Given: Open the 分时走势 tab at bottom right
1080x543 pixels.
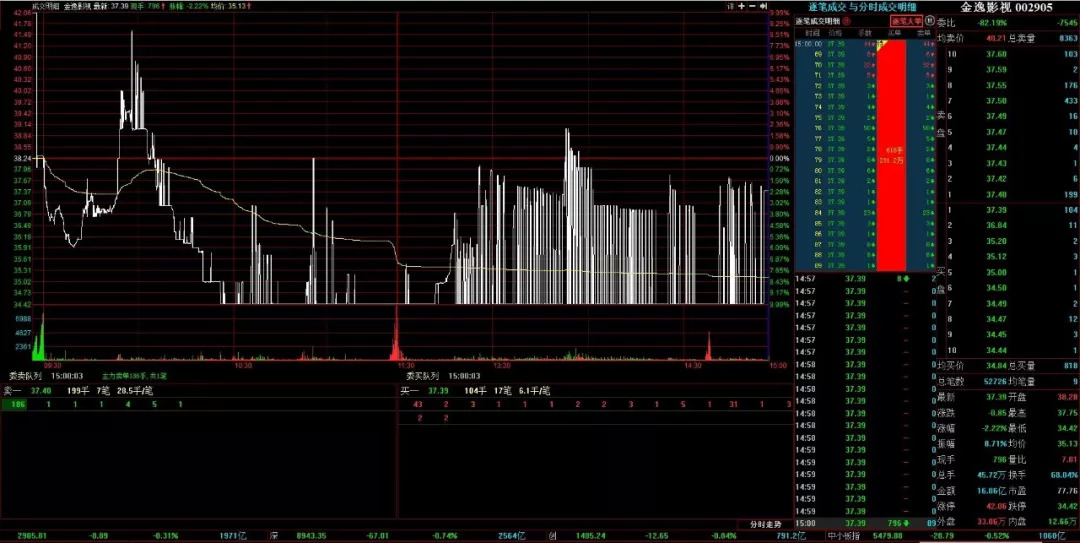Looking at the screenshot, I should (x=765, y=524).
